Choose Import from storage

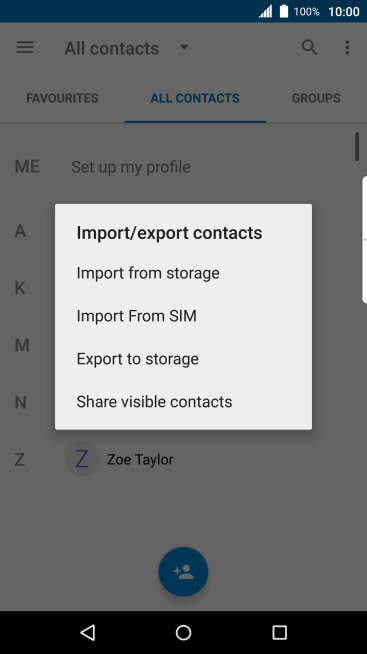184,273
